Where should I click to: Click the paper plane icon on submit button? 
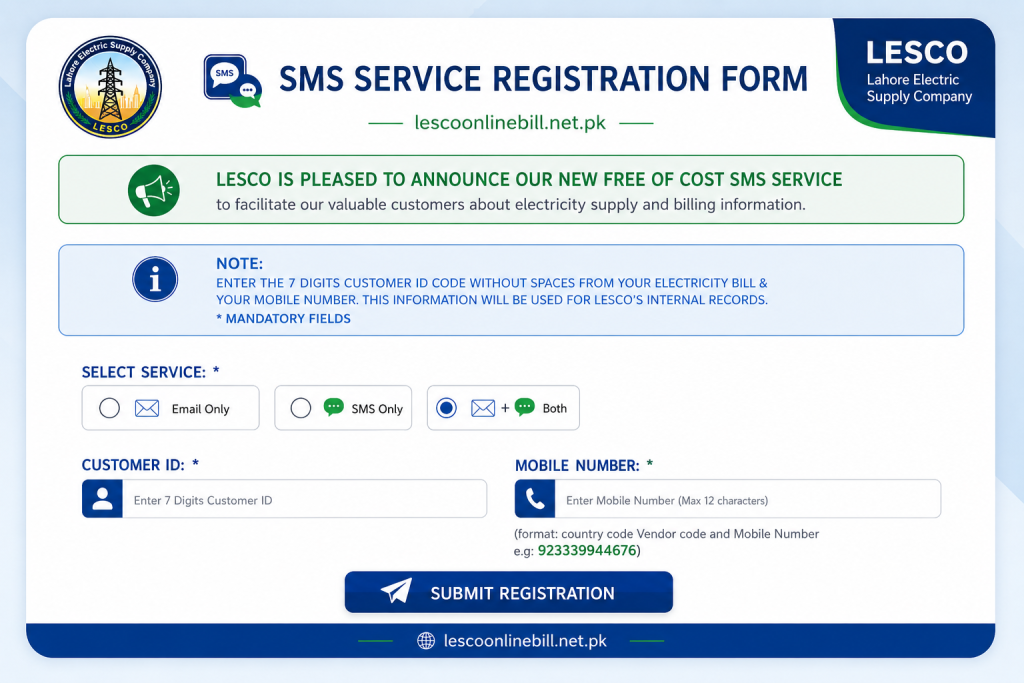(396, 591)
